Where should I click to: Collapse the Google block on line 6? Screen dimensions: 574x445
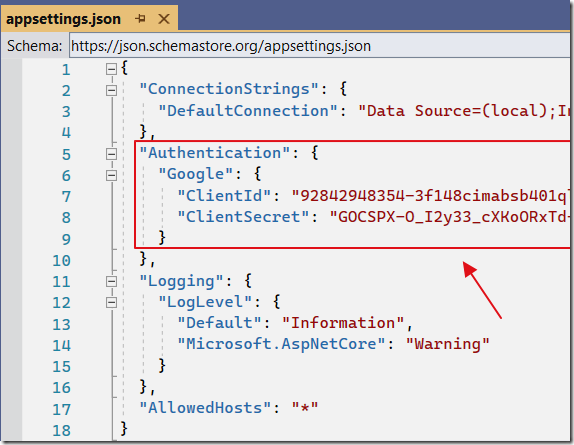pyautogui.click(x=111, y=175)
